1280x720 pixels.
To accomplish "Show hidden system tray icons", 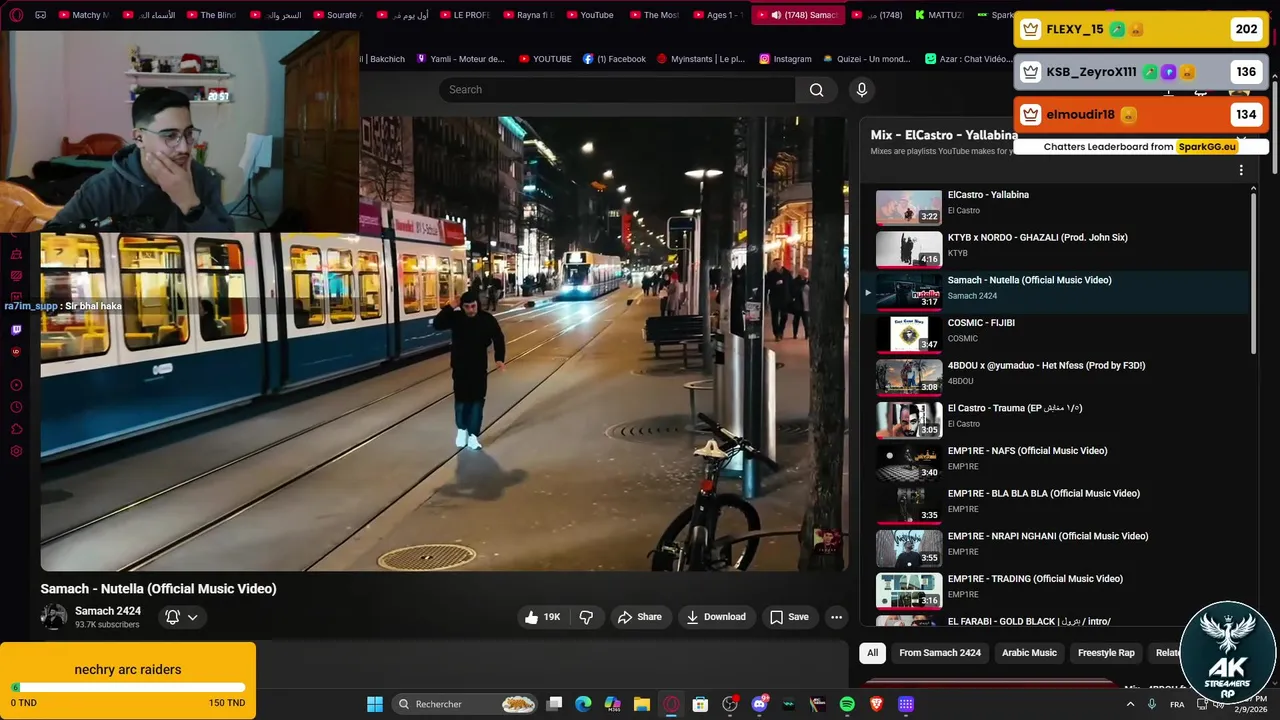I will [1131, 704].
